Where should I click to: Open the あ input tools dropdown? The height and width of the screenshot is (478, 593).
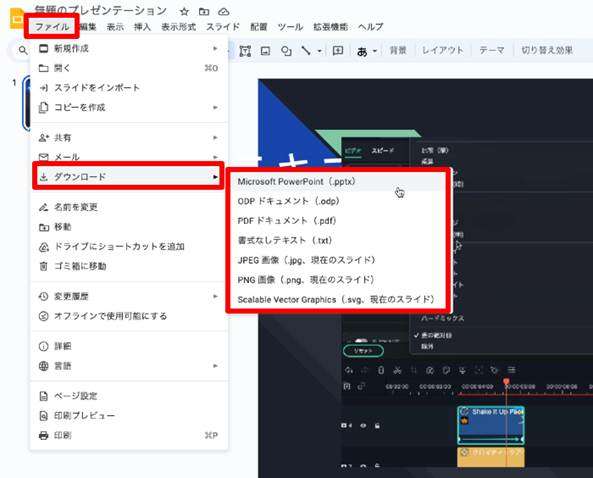366,51
